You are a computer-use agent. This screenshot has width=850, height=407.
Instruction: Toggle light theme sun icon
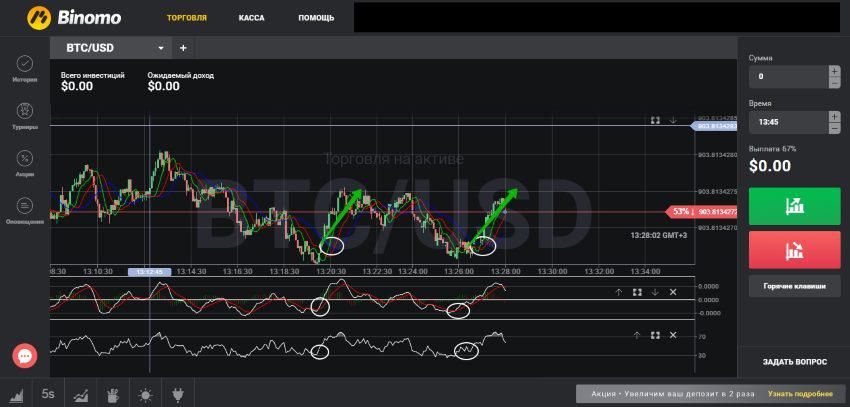pos(145,394)
